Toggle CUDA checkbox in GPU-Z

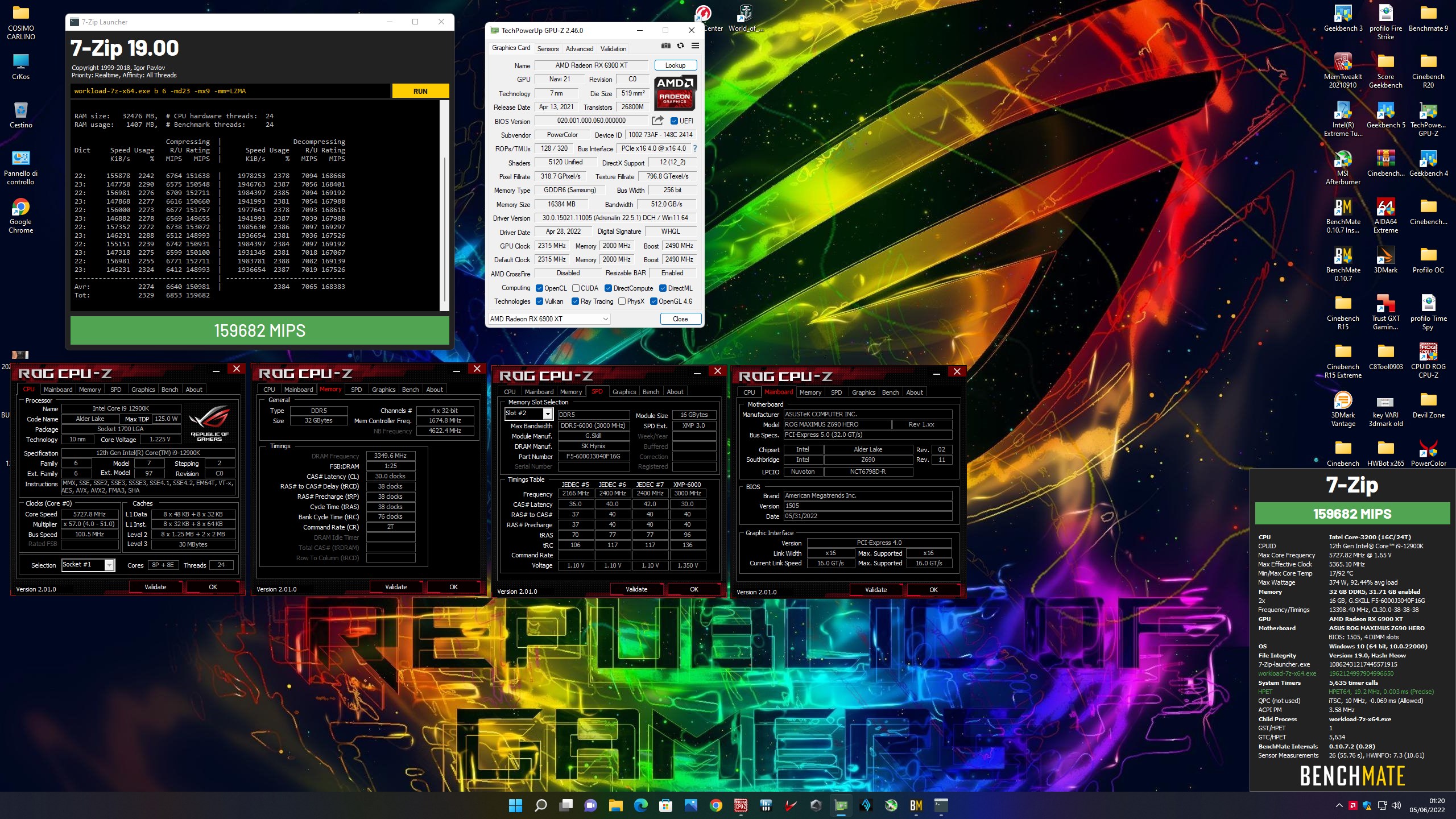pyautogui.click(x=576, y=288)
